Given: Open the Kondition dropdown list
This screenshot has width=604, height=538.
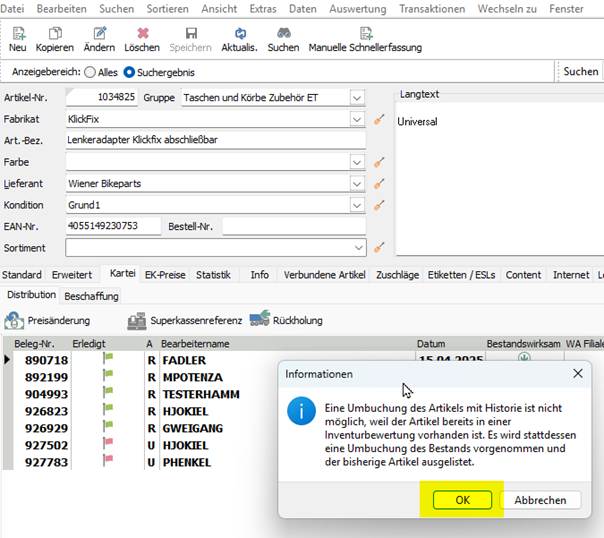Looking at the screenshot, I should (357, 205).
